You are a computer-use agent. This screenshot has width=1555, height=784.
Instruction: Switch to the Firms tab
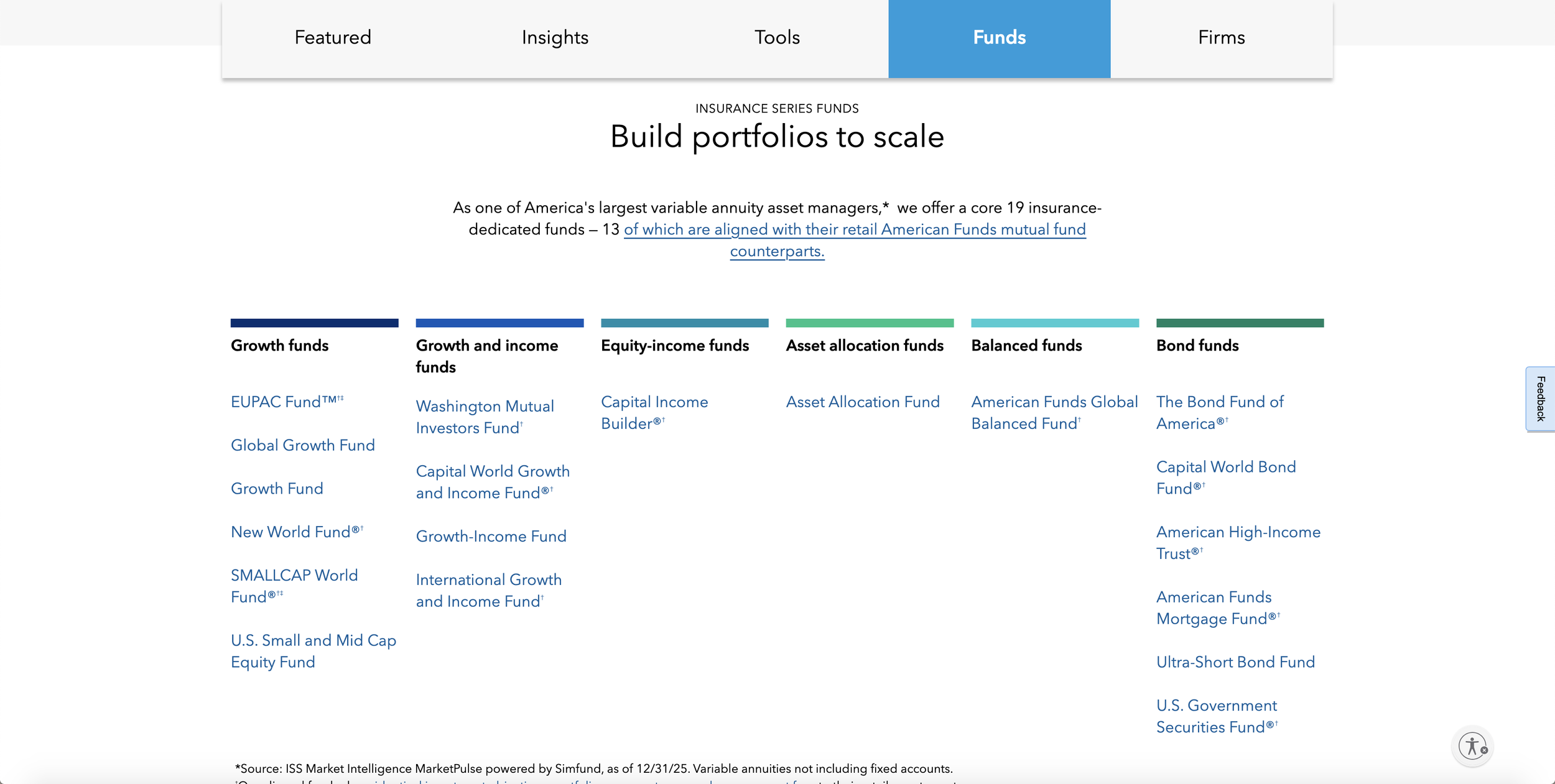click(1222, 38)
